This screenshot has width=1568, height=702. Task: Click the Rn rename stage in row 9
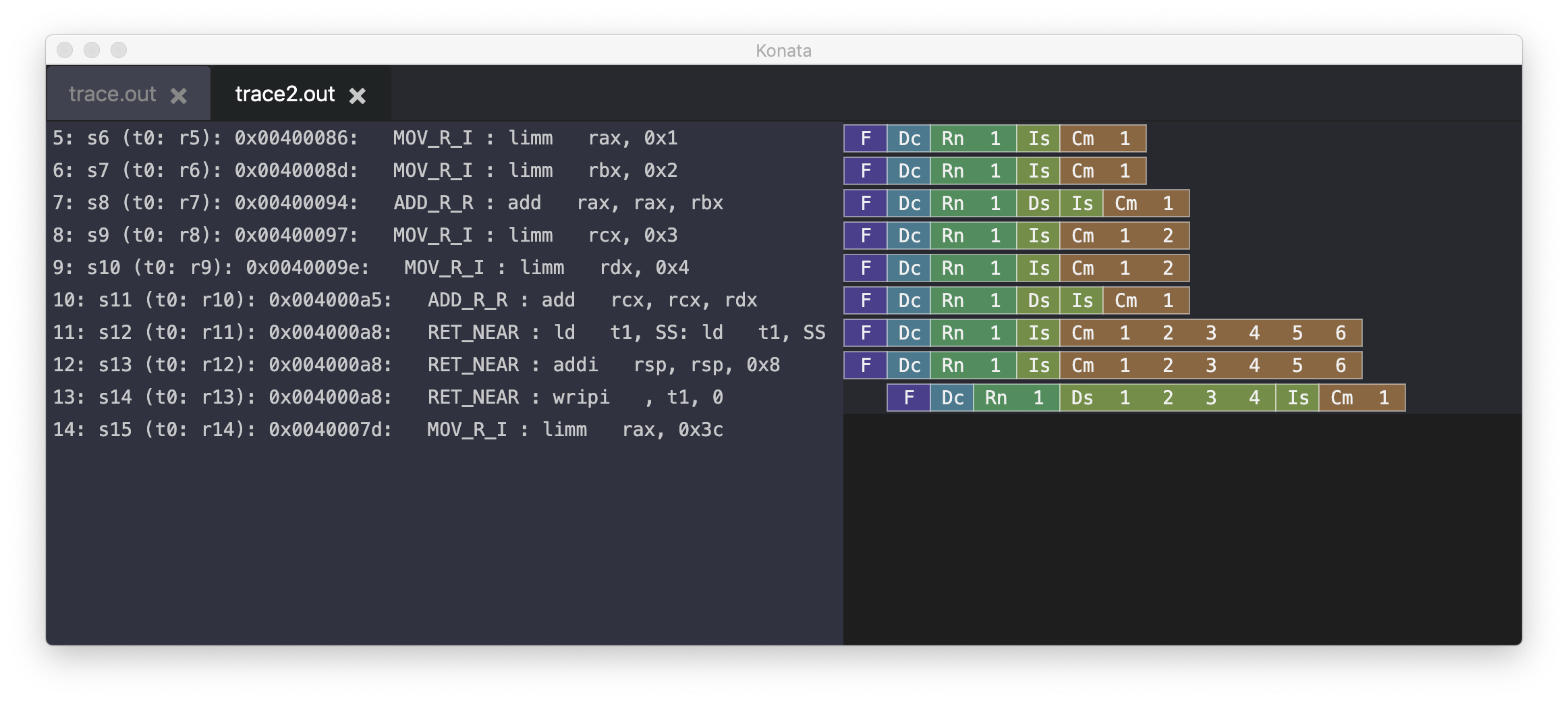pos(973,269)
